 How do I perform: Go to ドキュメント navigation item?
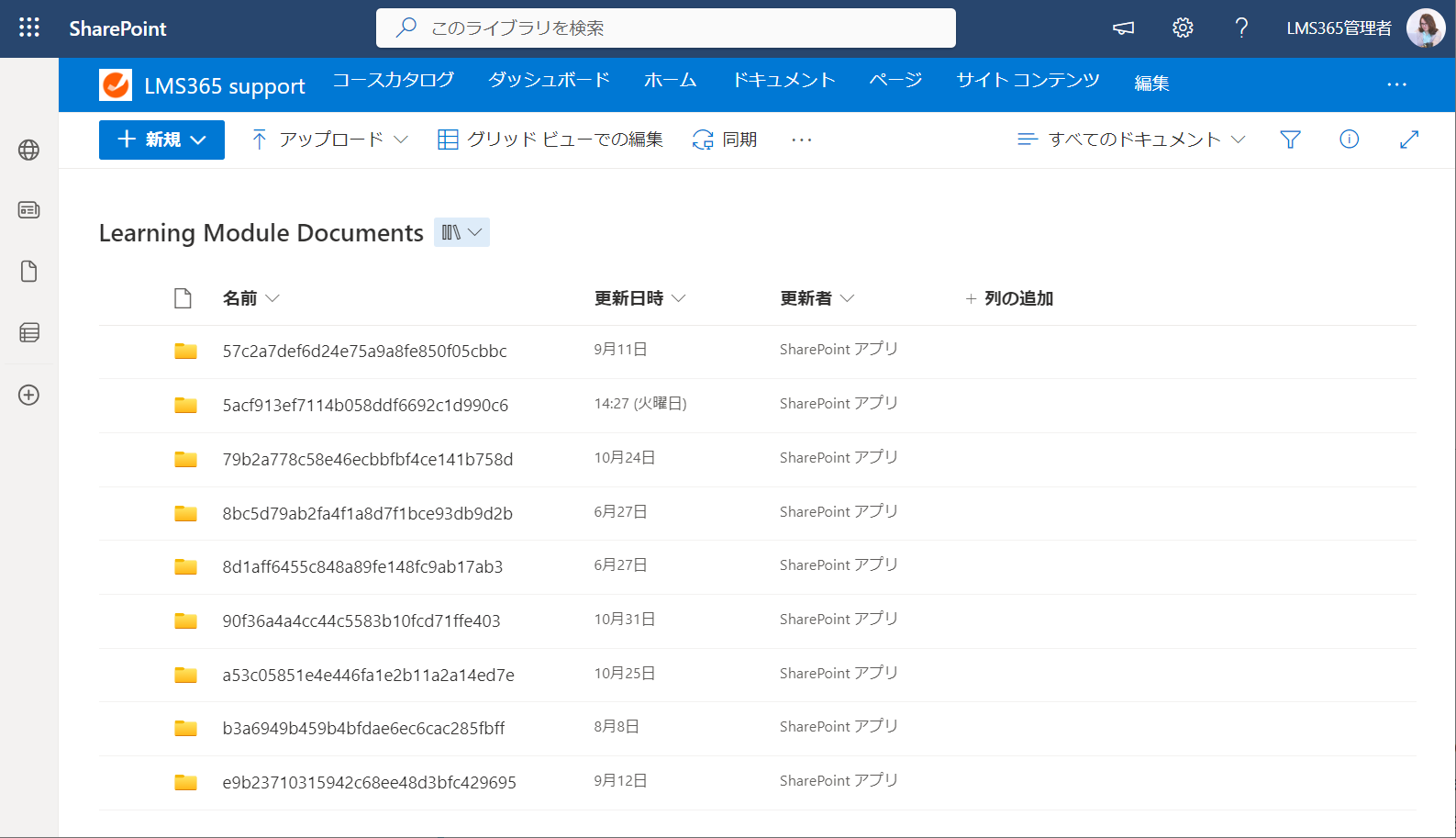[783, 81]
